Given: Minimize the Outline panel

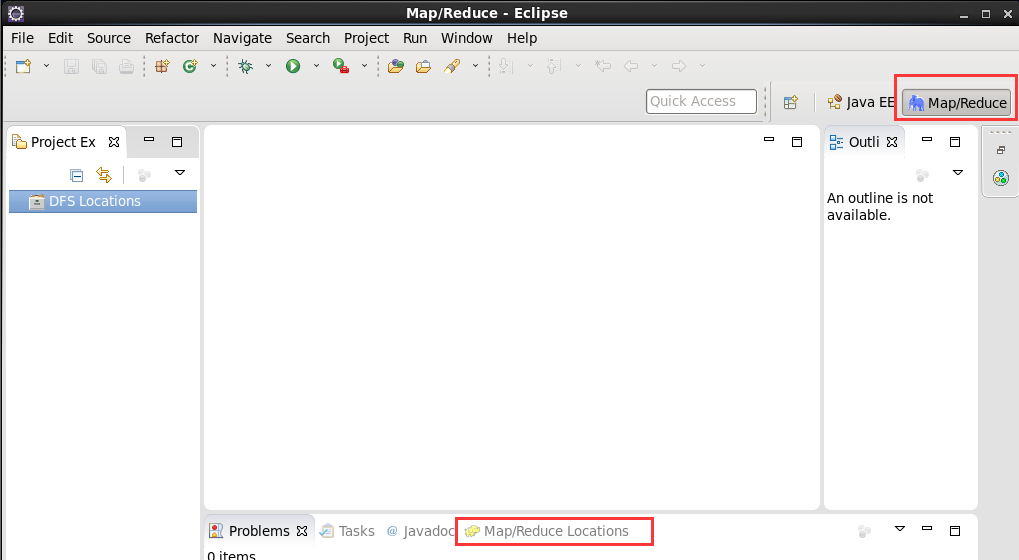Looking at the screenshot, I should [927, 140].
